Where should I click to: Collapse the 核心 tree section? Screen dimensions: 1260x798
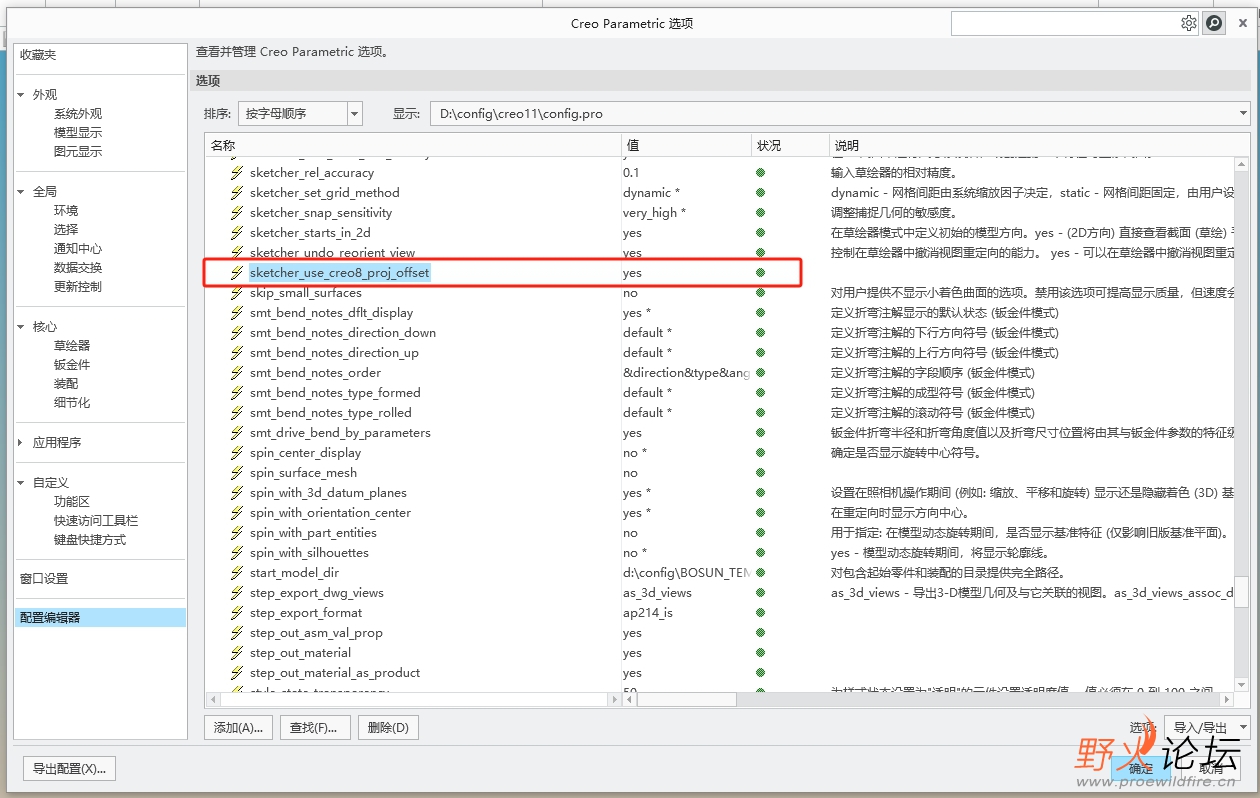point(20,327)
